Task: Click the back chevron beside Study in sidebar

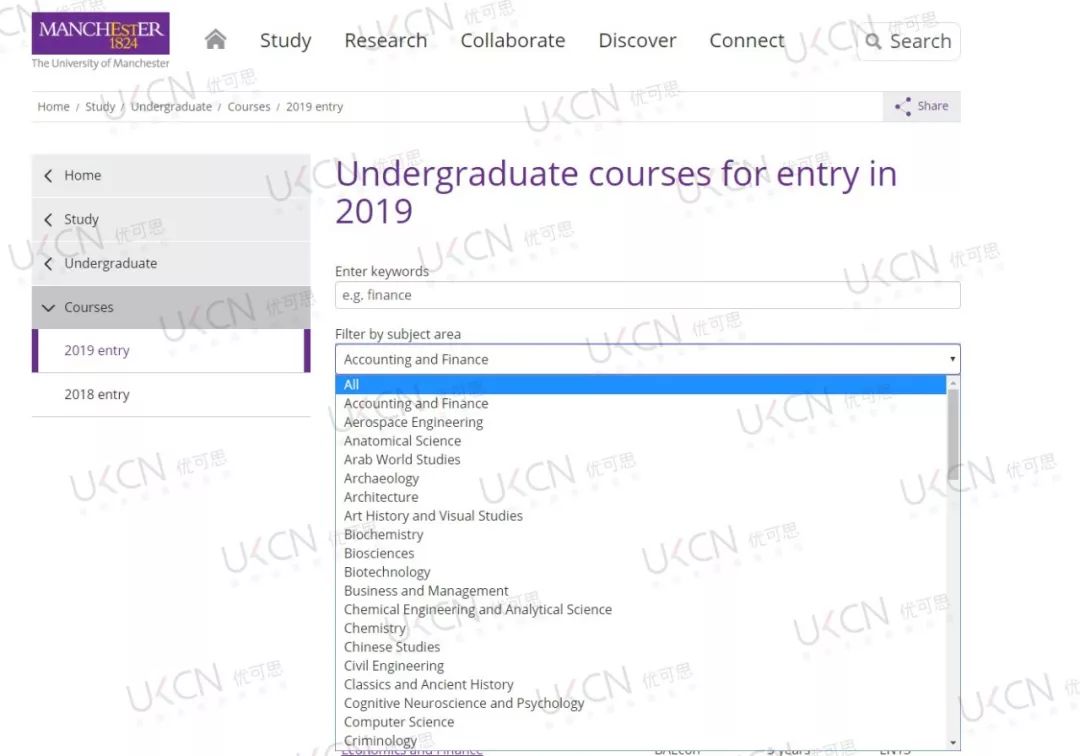Action: [48, 220]
